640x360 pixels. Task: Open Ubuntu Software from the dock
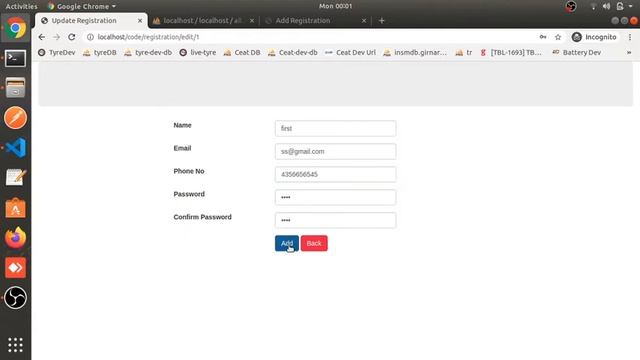(x=16, y=208)
